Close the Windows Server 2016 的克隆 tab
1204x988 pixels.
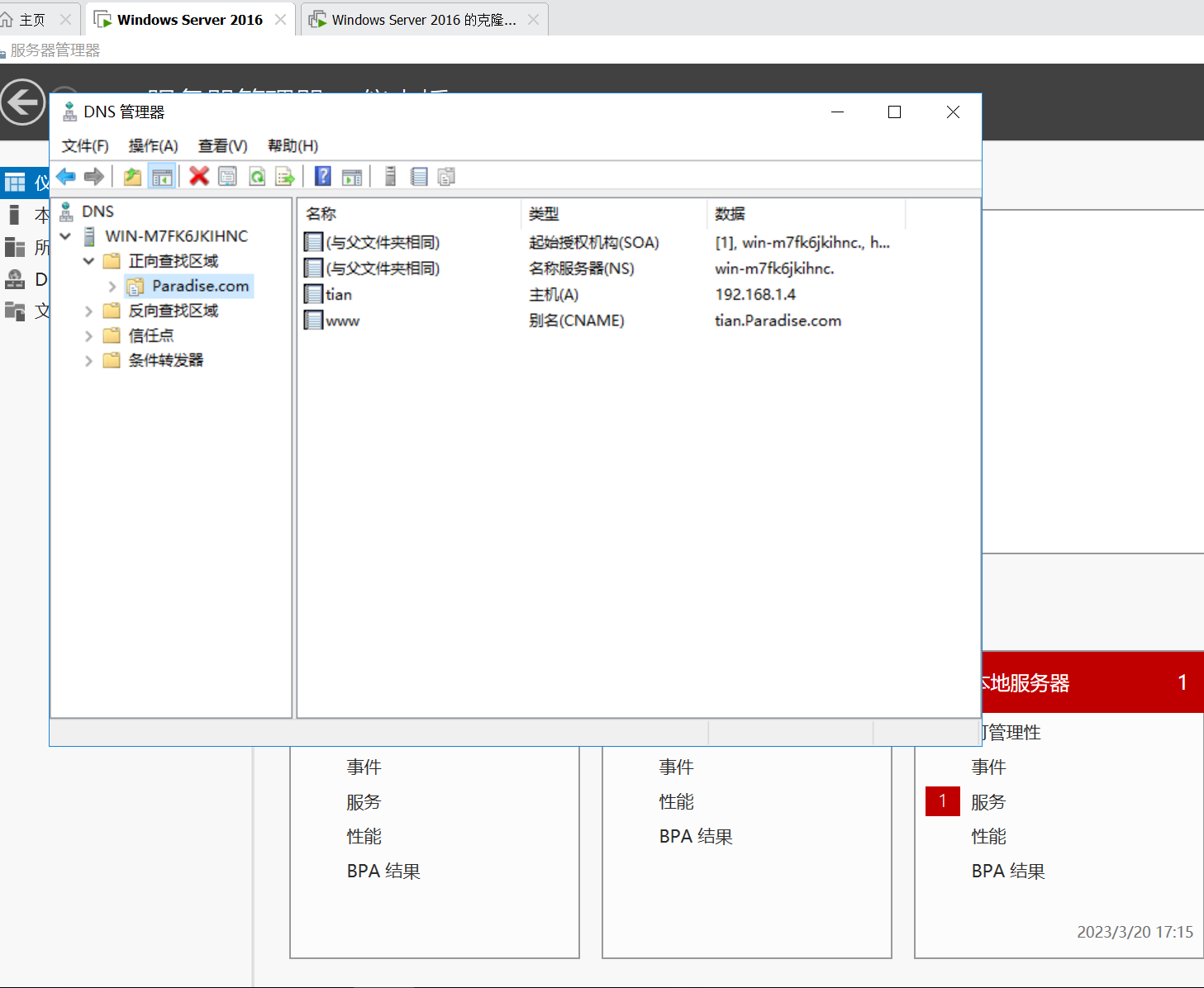(x=534, y=20)
